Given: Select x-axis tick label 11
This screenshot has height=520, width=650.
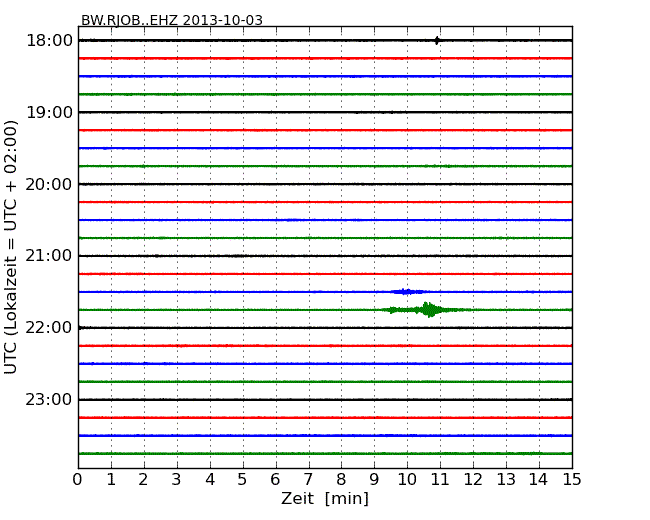Looking at the screenshot, I should coord(440,480).
